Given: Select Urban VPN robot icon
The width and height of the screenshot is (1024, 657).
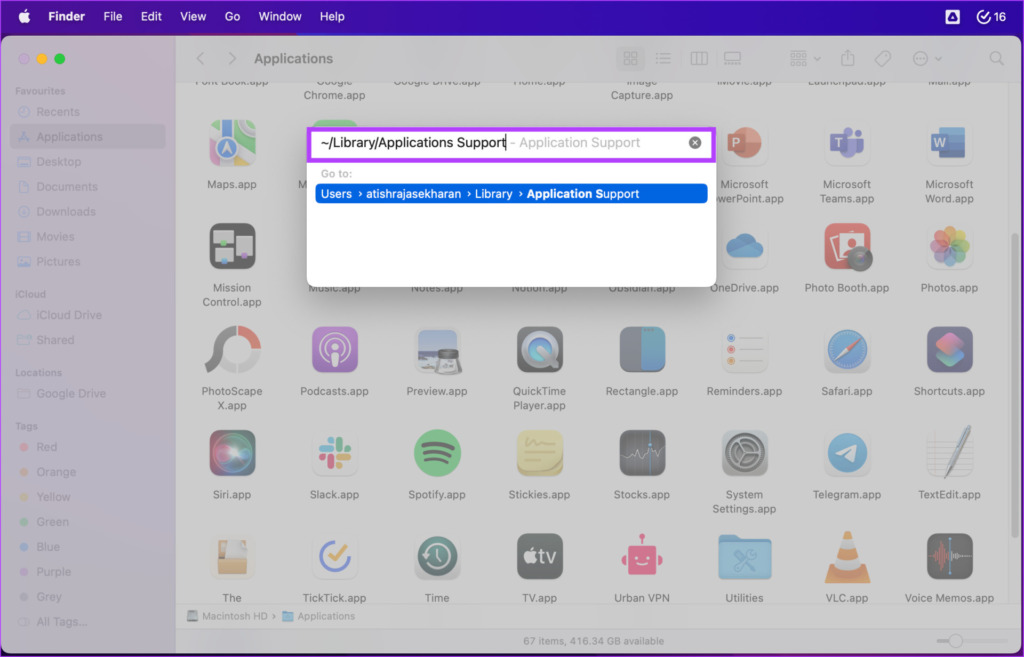Looking at the screenshot, I should coord(642,556).
